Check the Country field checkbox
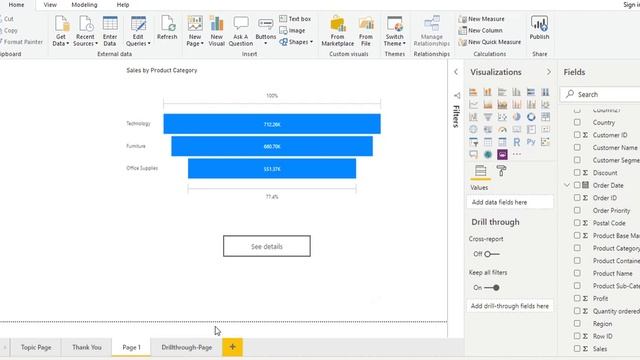This screenshot has width=640, height=360. (x=577, y=122)
